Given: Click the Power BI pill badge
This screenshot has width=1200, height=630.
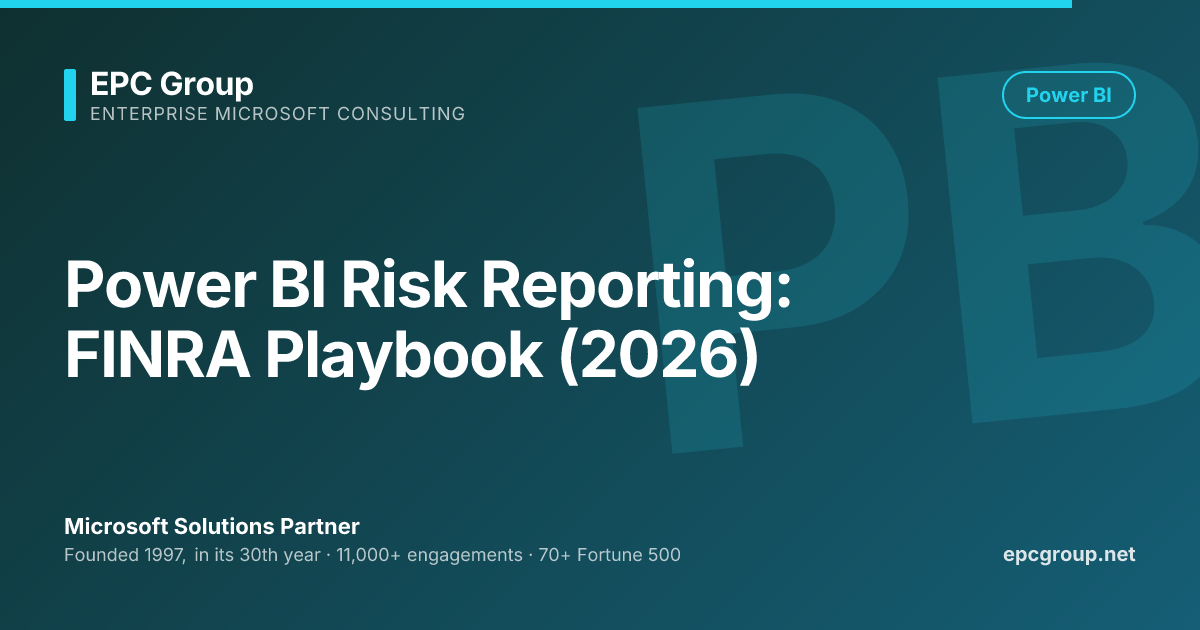Looking at the screenshot, I should (1068, 95).
